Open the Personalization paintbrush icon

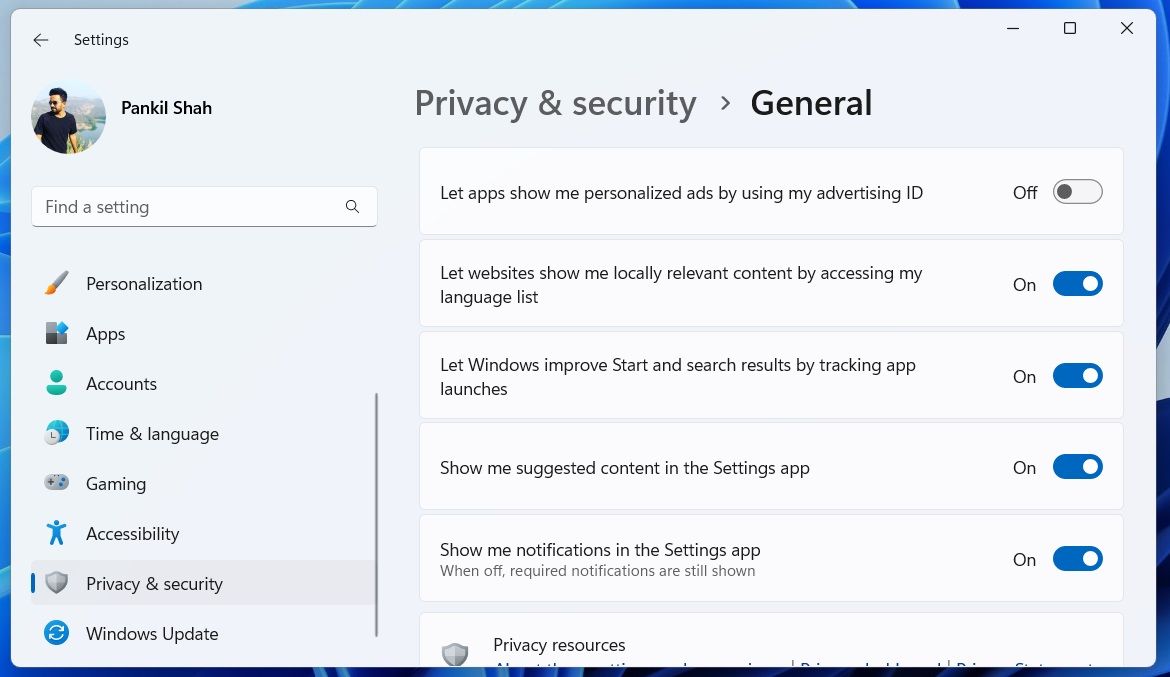(57, 284)
